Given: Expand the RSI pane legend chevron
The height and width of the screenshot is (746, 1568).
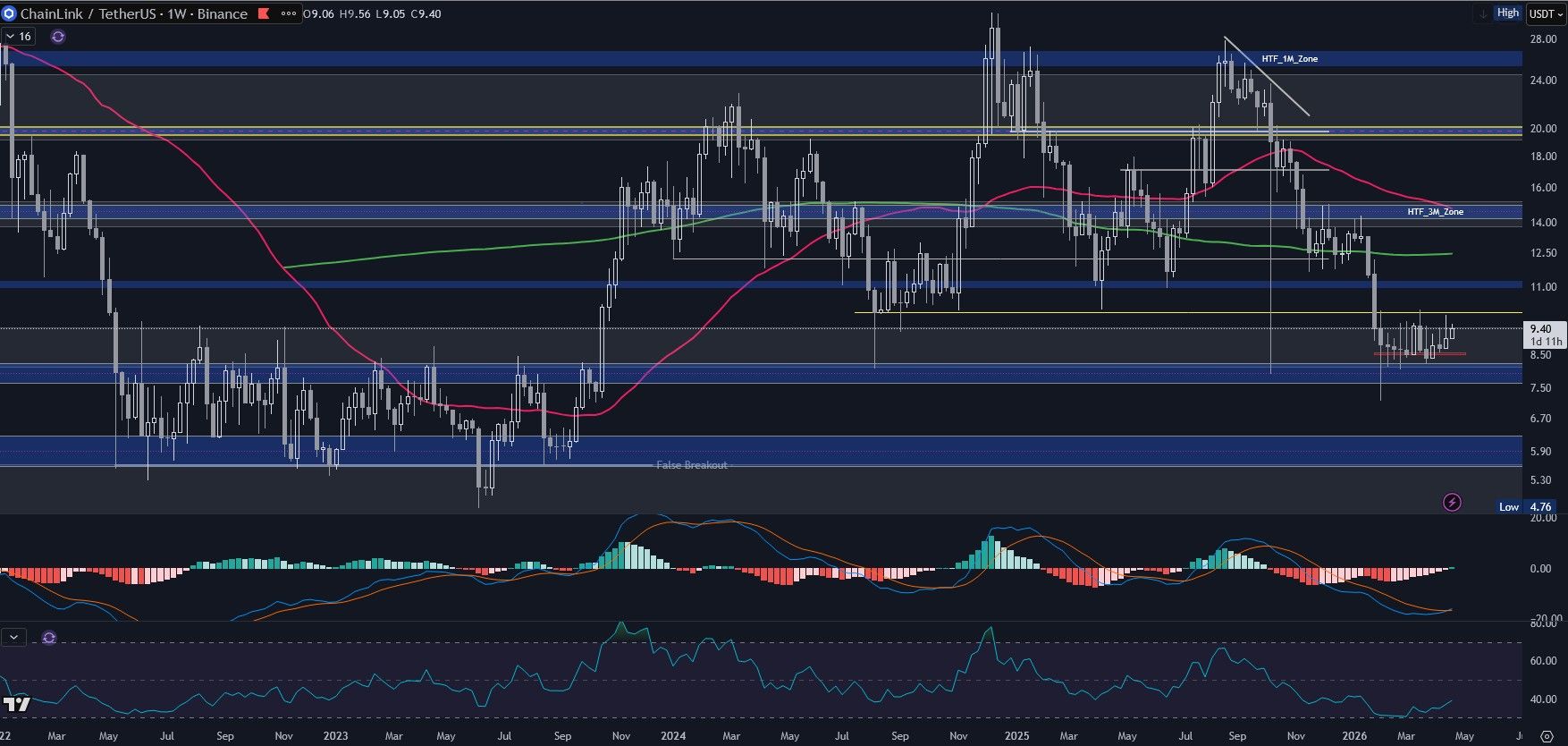Looking at the screenshot, I should click(13, 637).
